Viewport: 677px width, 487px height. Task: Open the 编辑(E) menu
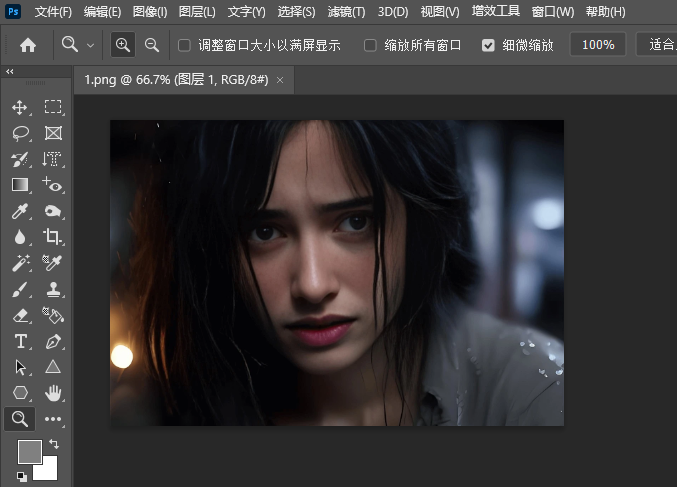[x=102, y=12]
